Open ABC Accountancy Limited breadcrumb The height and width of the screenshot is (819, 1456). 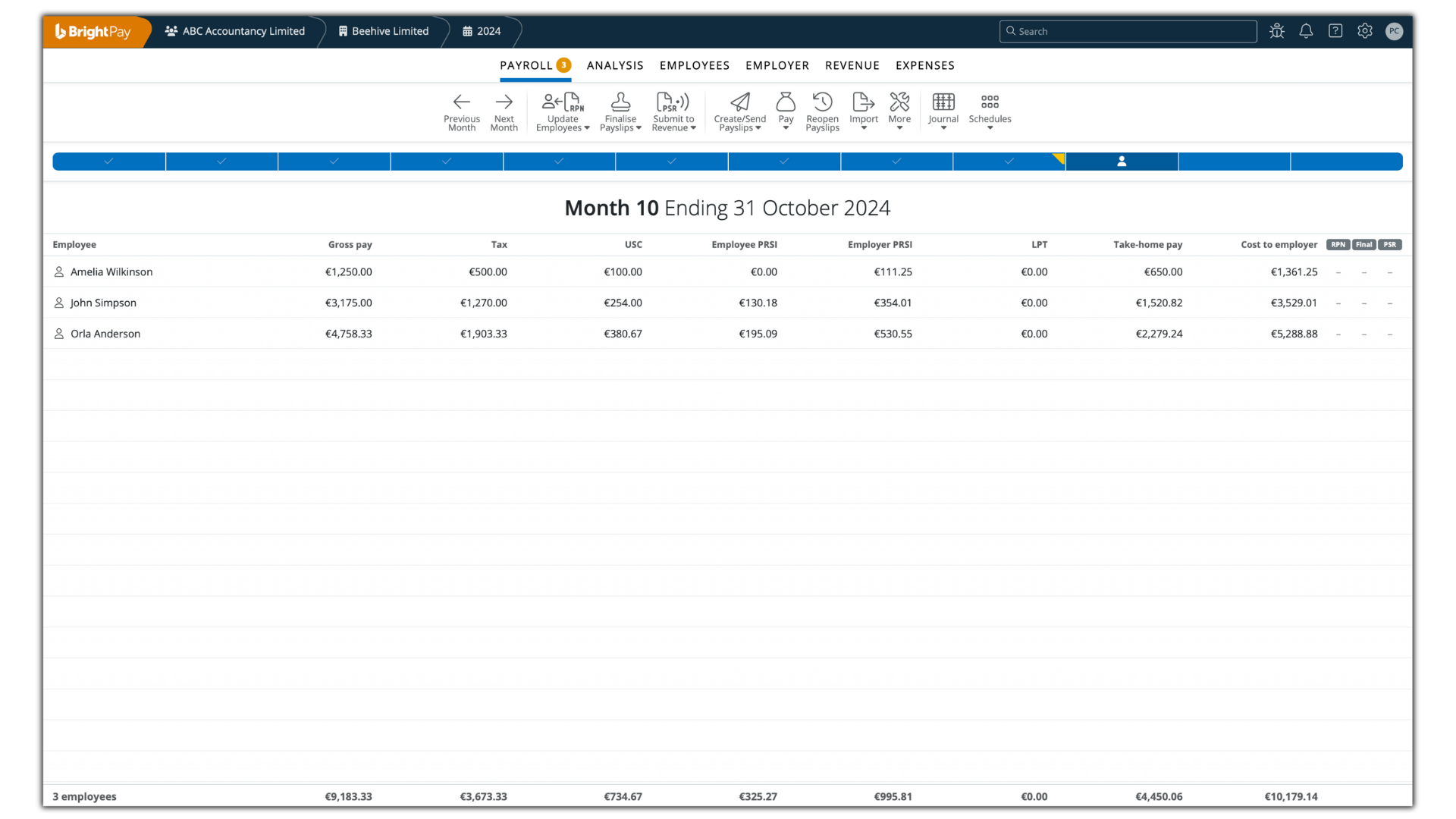(x=235, y=31)
